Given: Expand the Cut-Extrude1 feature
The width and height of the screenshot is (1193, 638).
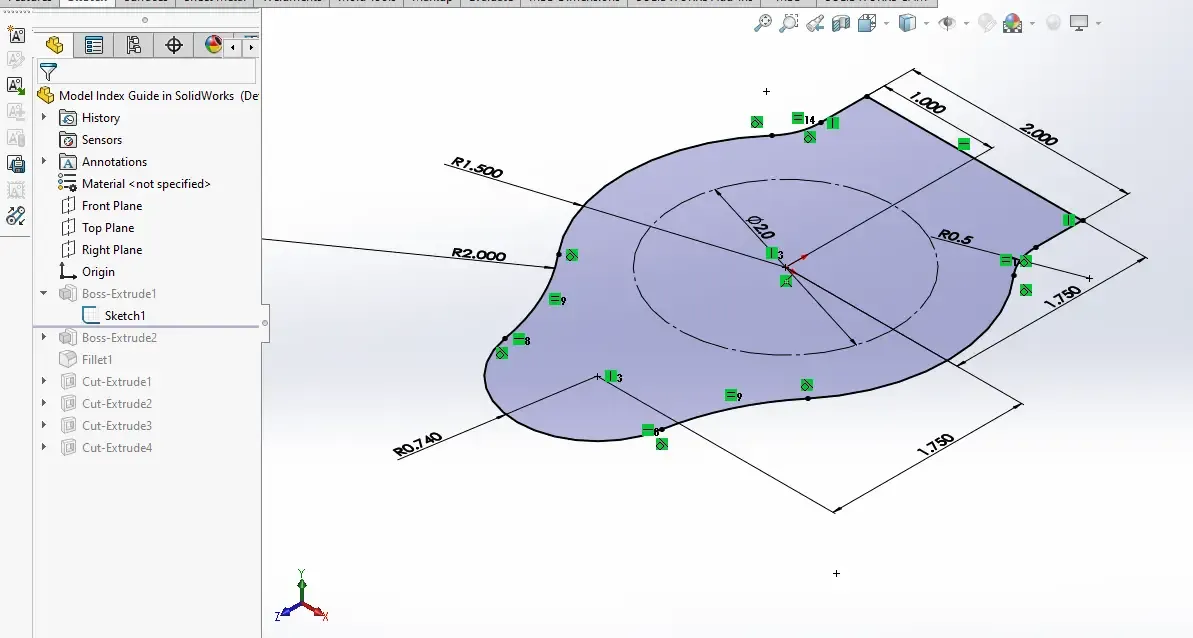Looking at the screenshot, I should (44, 381).
